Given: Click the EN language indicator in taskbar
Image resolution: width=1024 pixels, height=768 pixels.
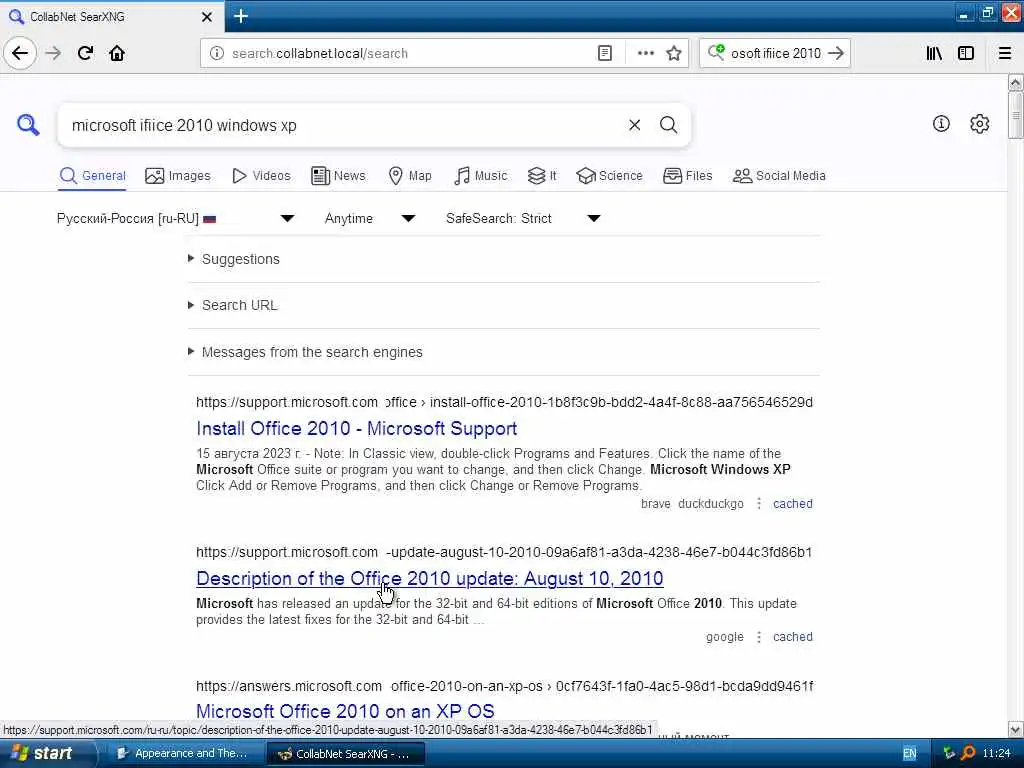Looking at the screenshot, I should [x=909, y=754].
